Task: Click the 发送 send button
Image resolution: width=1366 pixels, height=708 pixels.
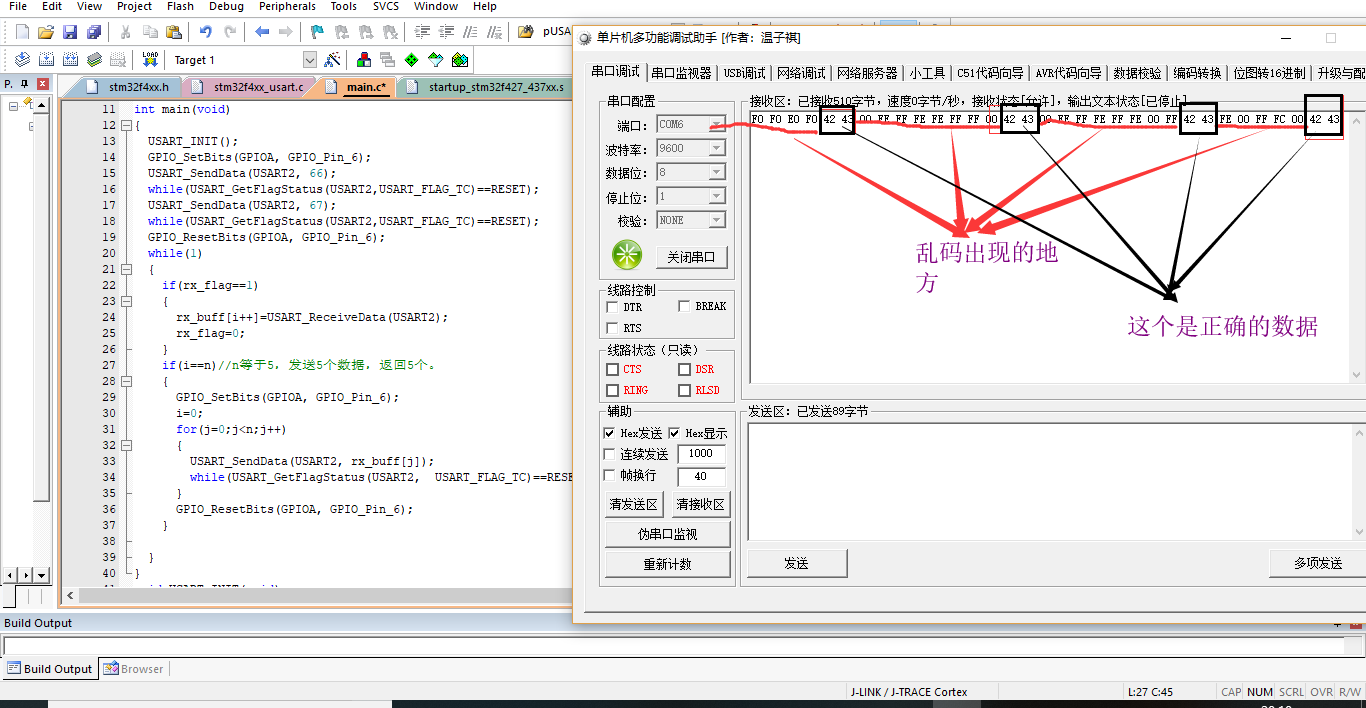Action: click(797, 563)
